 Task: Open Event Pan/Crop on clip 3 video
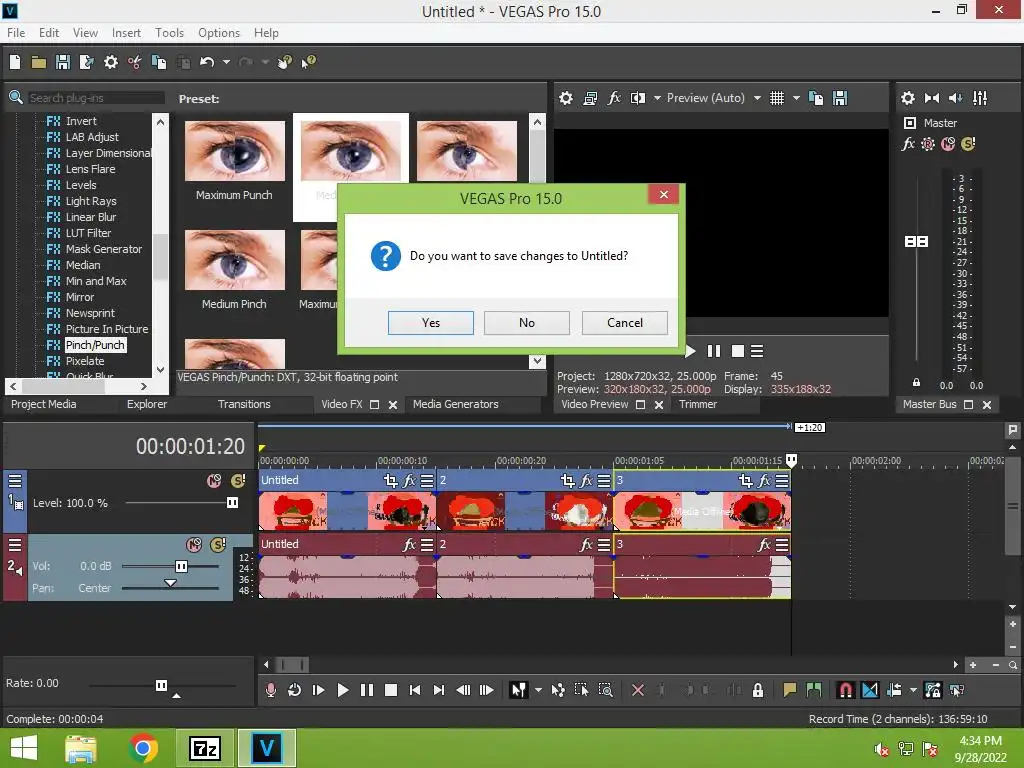click(746, 481)
